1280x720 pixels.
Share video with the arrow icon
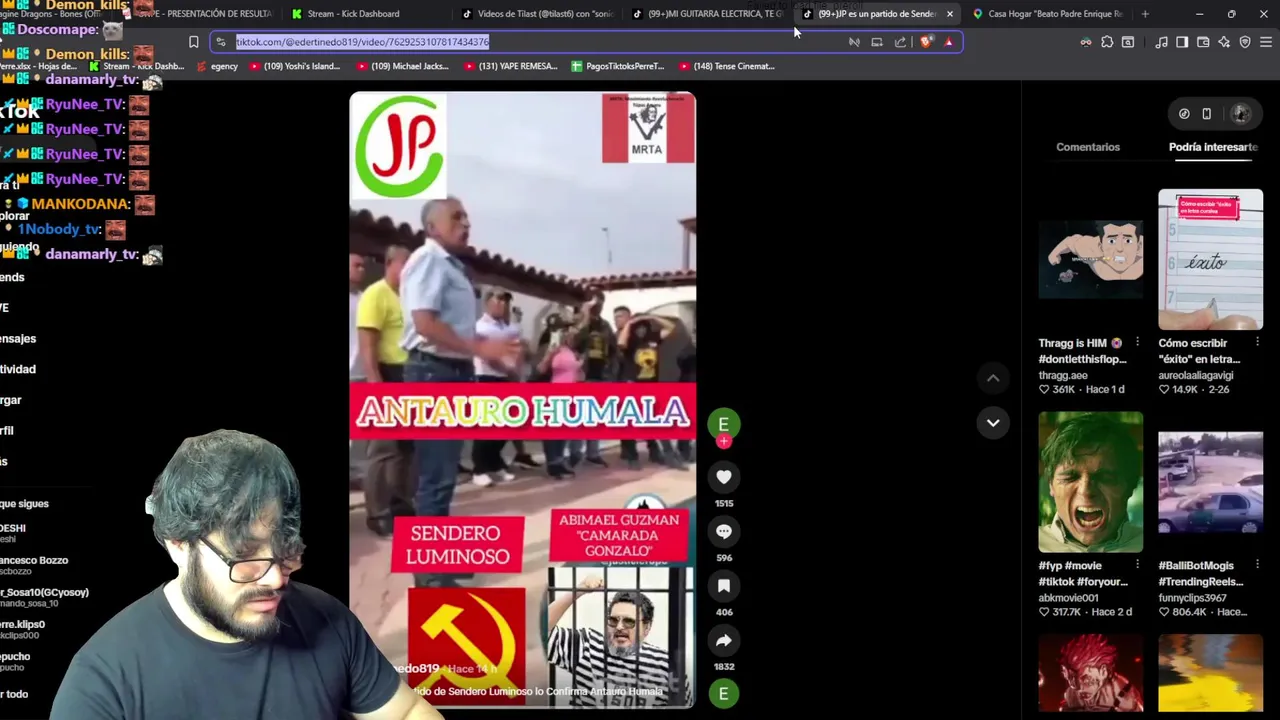click(724, 641)
